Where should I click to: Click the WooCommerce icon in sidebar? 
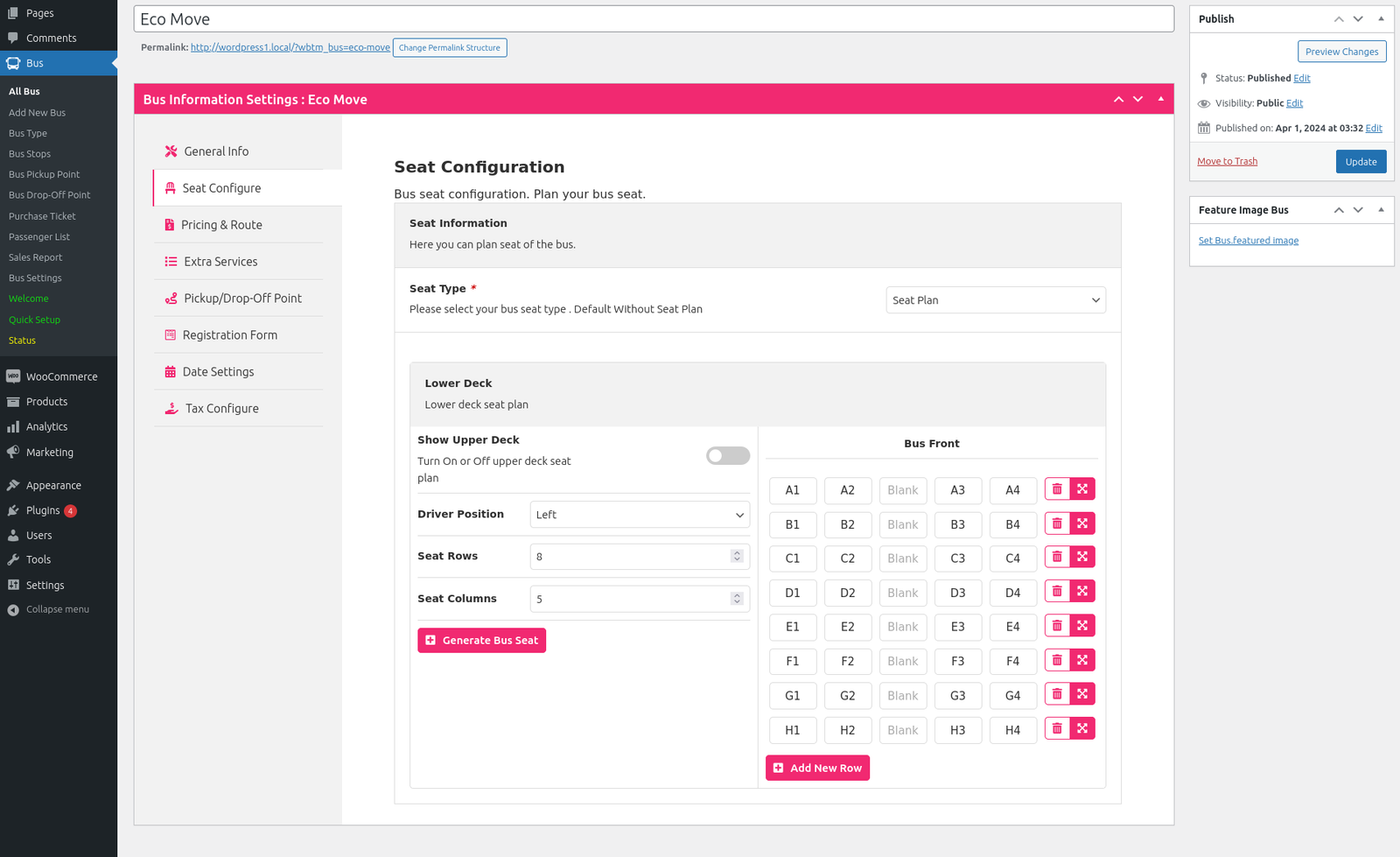click(x=13, y=376)
